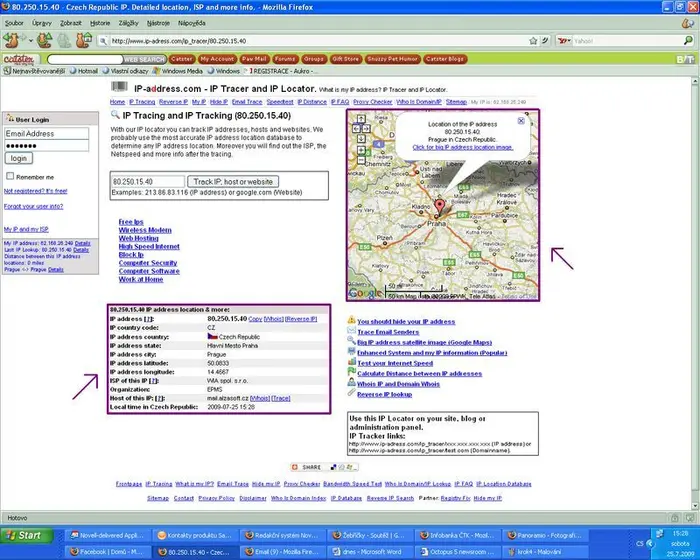
Task: Close the map info balloon
Action: (x=521, y=121)
